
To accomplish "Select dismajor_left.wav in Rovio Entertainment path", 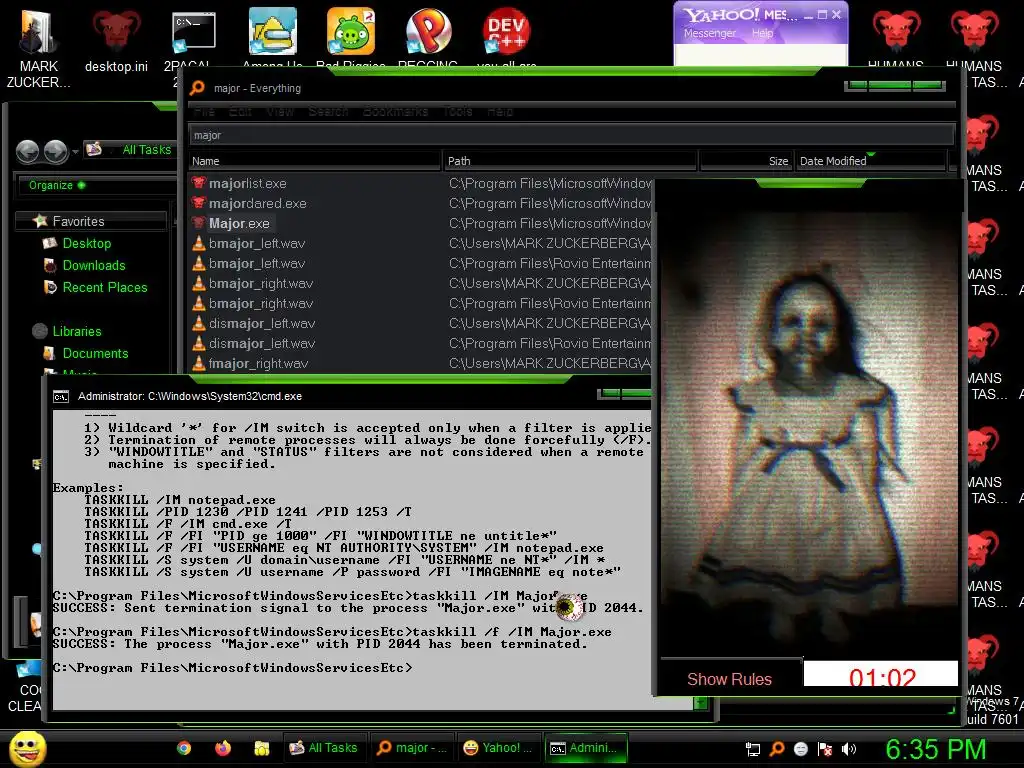I will (262, 344).
